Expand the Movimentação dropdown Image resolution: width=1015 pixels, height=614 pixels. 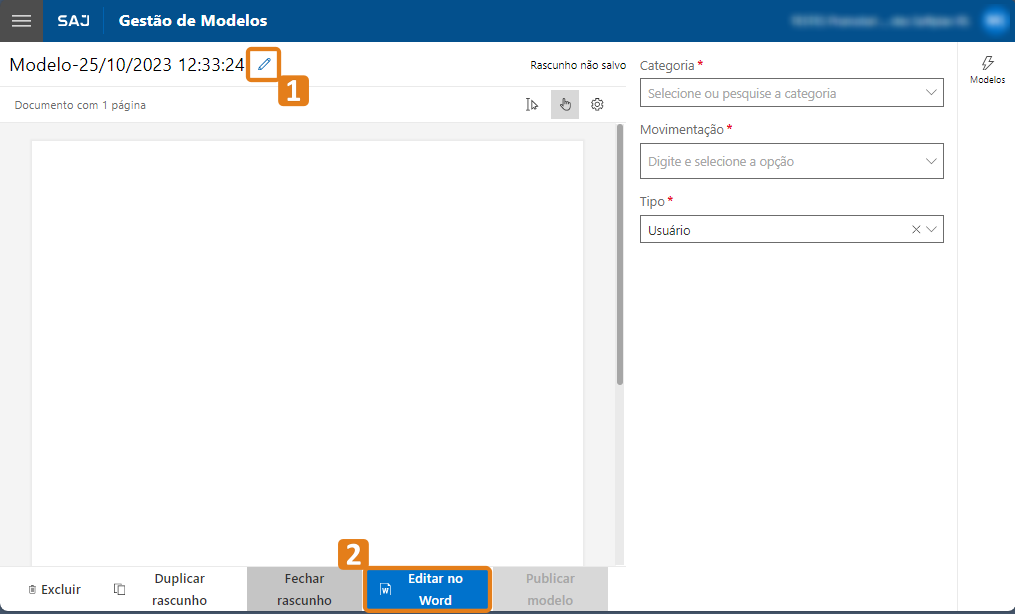[791, 161]
